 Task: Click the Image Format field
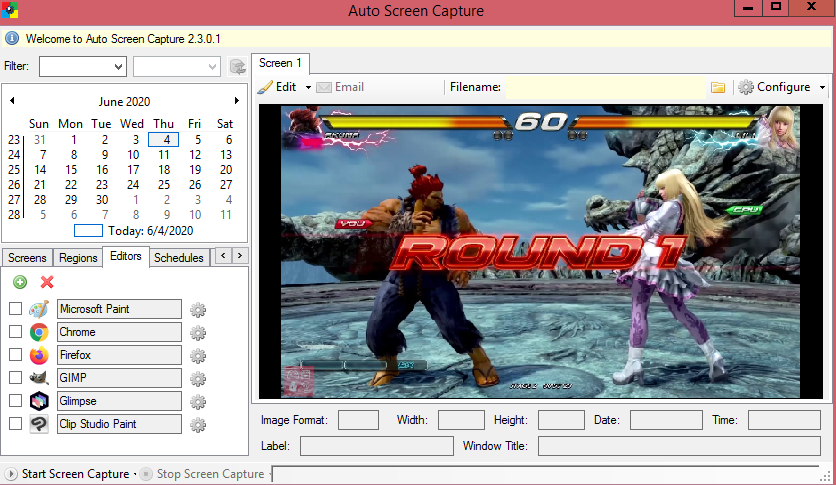click(358, 420)
